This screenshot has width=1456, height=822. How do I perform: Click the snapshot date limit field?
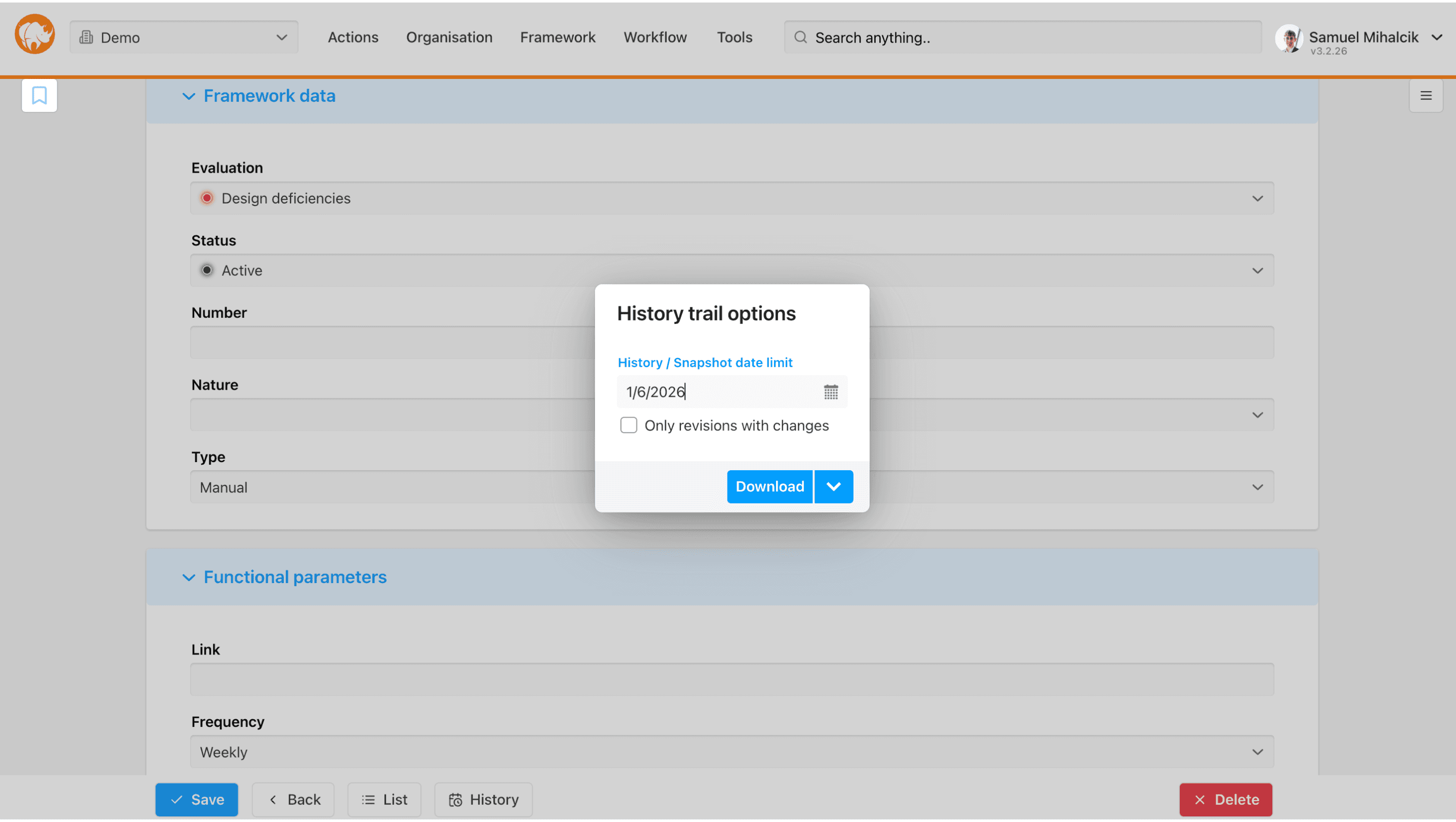click(718, 392)
